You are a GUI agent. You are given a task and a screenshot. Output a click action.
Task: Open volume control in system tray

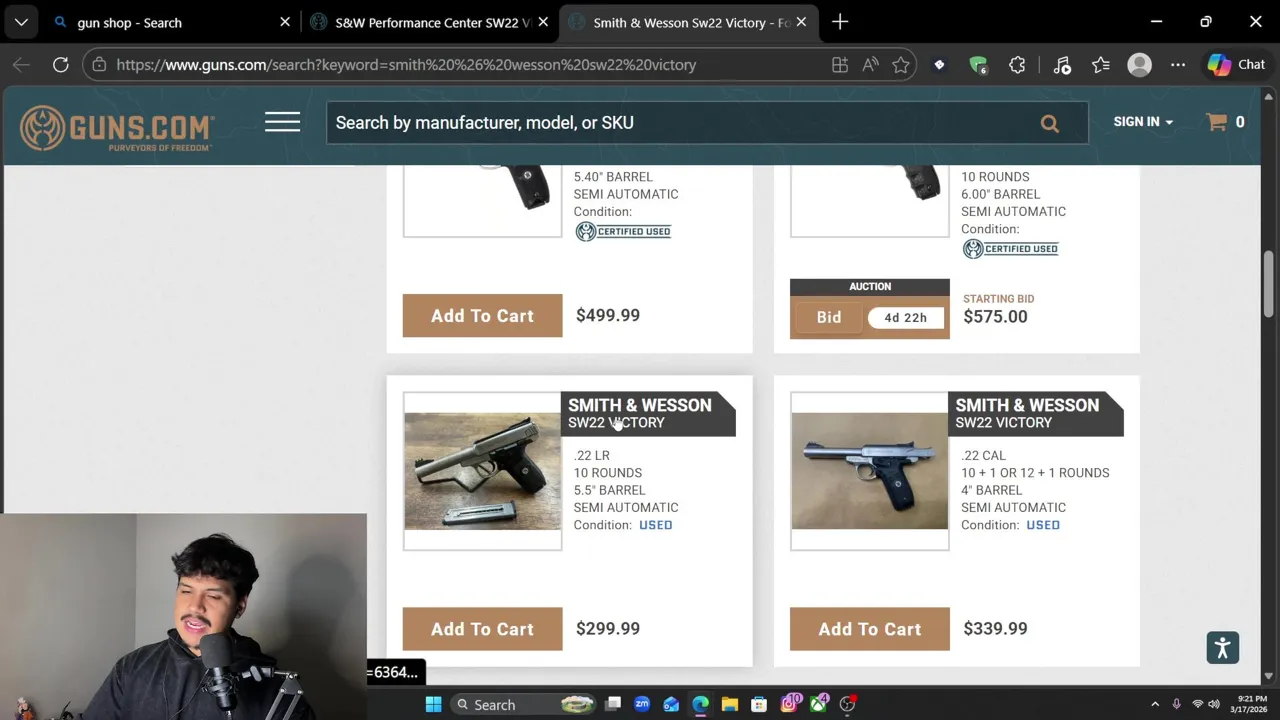[x=1214, y=704]
